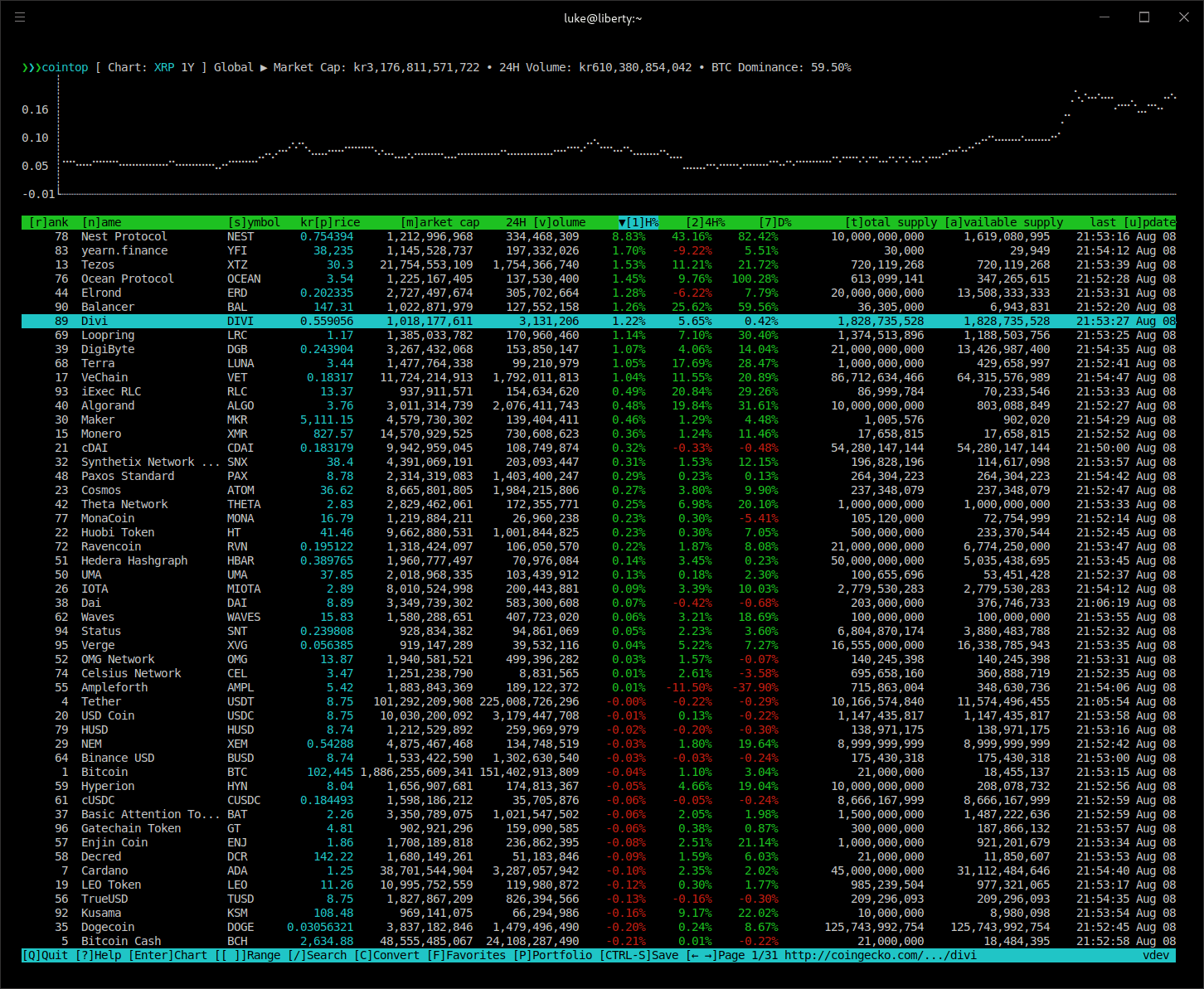
Task: Click [Enter]Chart in the status bar
Action: click(167, 955)
